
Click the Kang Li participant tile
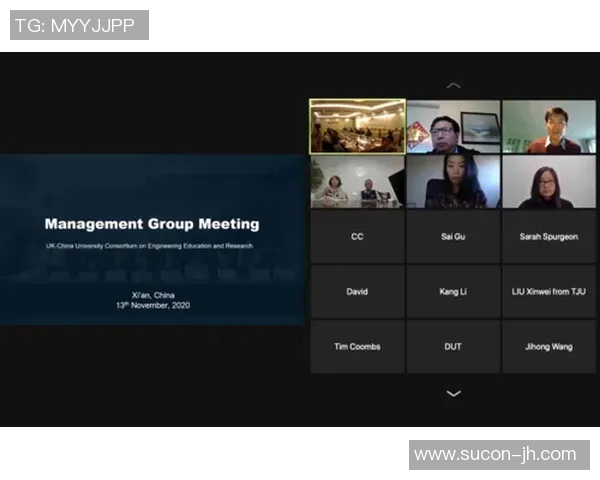pyautogui.click(x=452, y=292)
